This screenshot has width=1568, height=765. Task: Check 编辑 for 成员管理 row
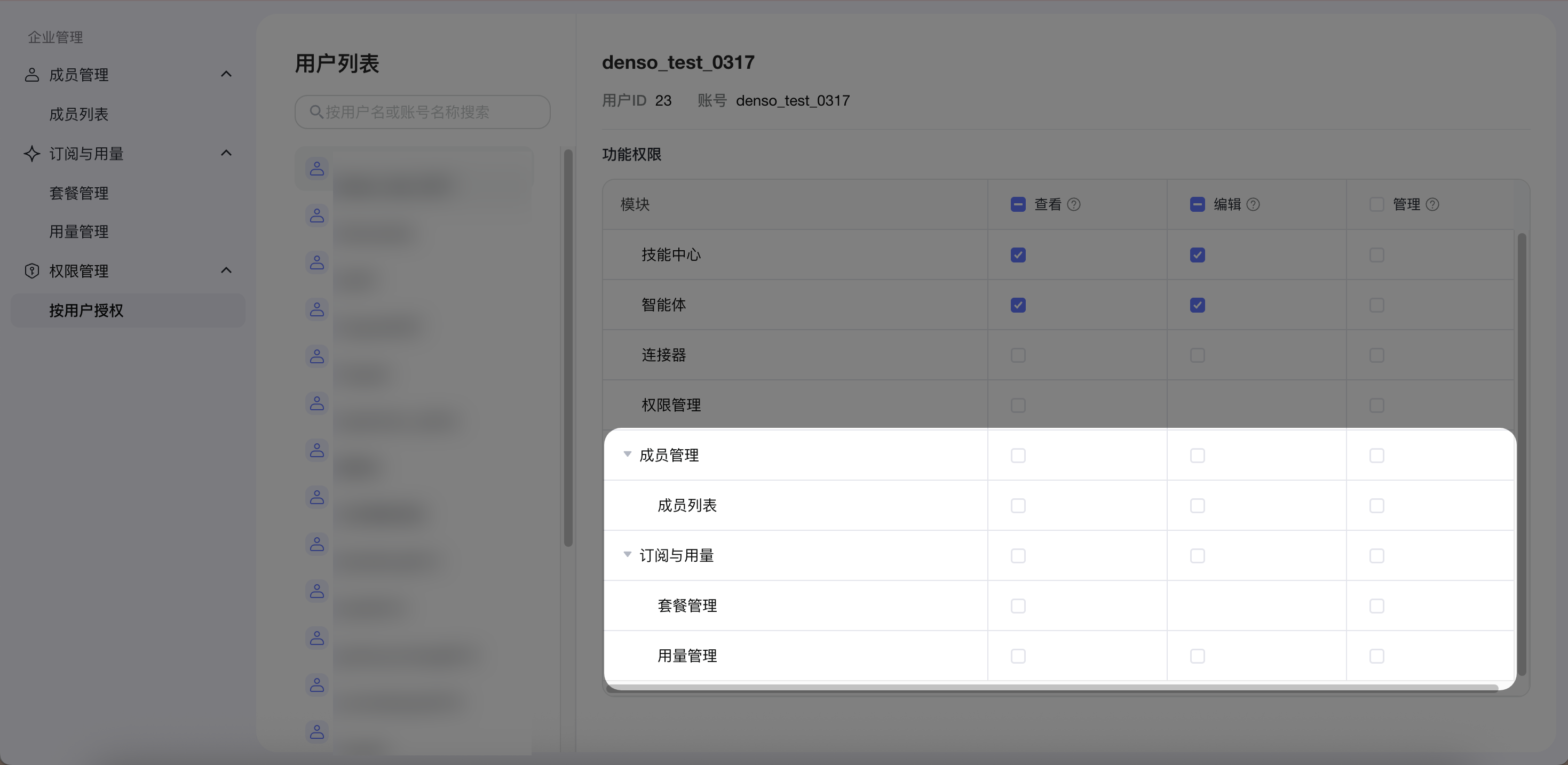click(1197, 456)
